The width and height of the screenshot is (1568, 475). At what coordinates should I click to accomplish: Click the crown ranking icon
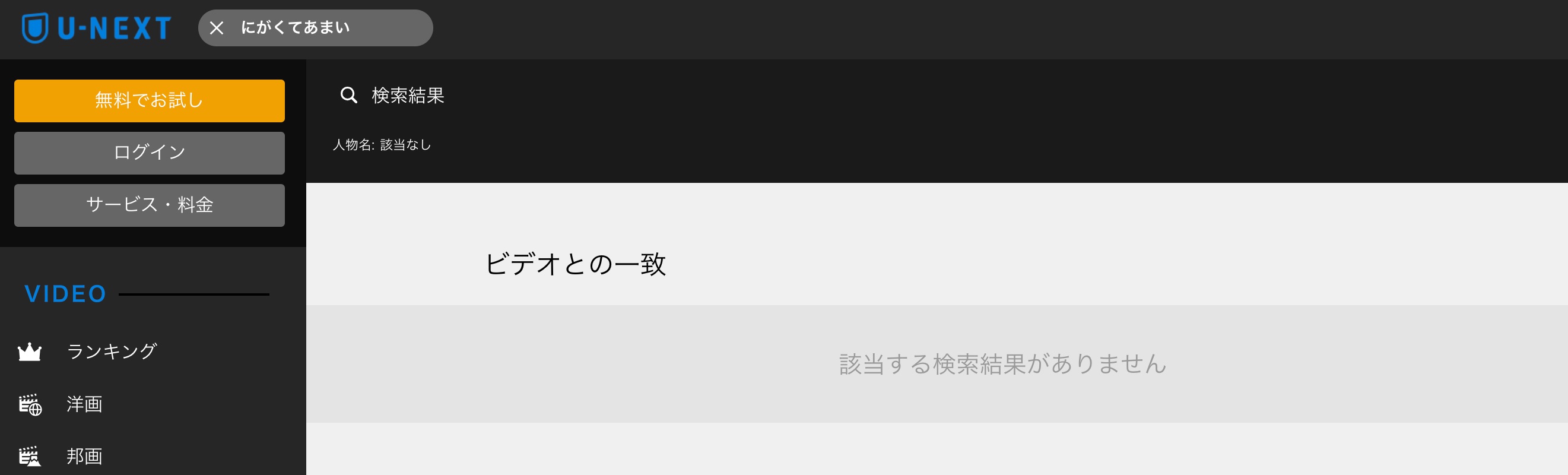pos(29,352)
